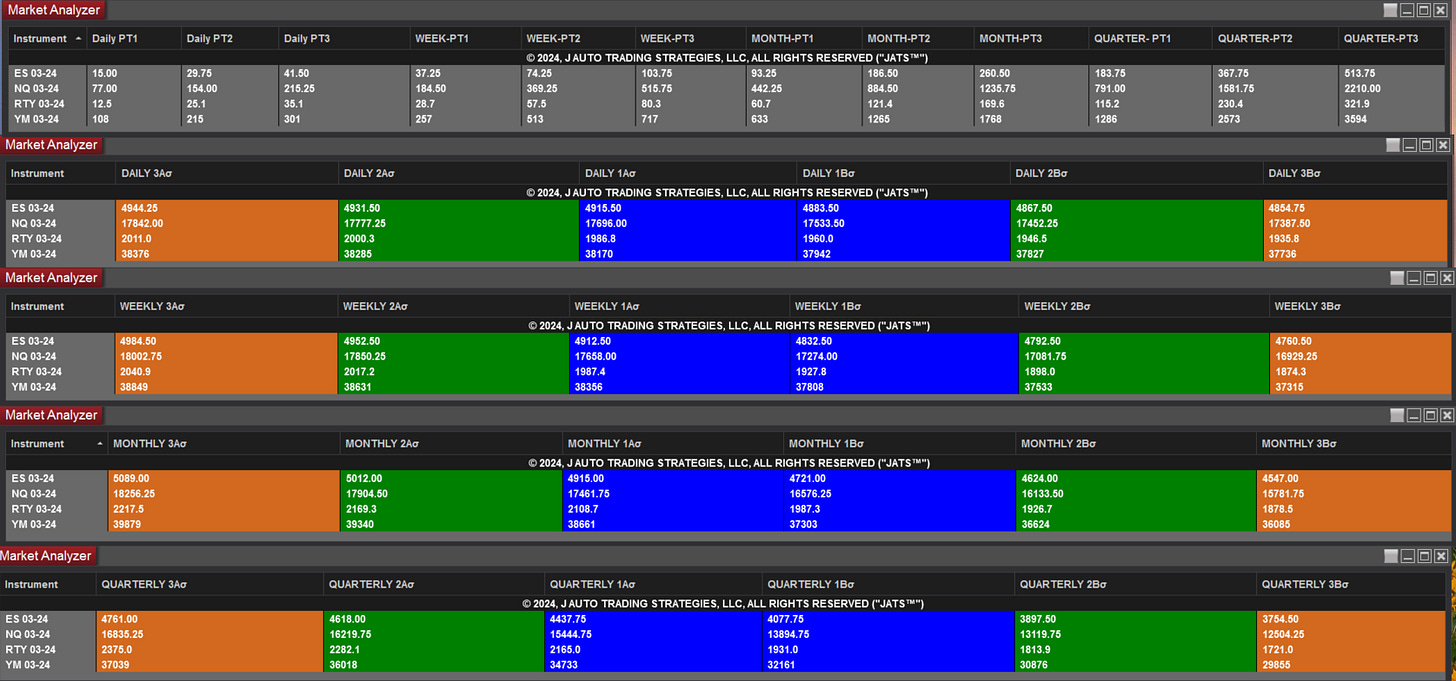Click the green 17777.25 cell under DAILY 2Aσ
The height and width of the screenshot is (681, 1456).
pyautogui.click(x=459, y=223)
